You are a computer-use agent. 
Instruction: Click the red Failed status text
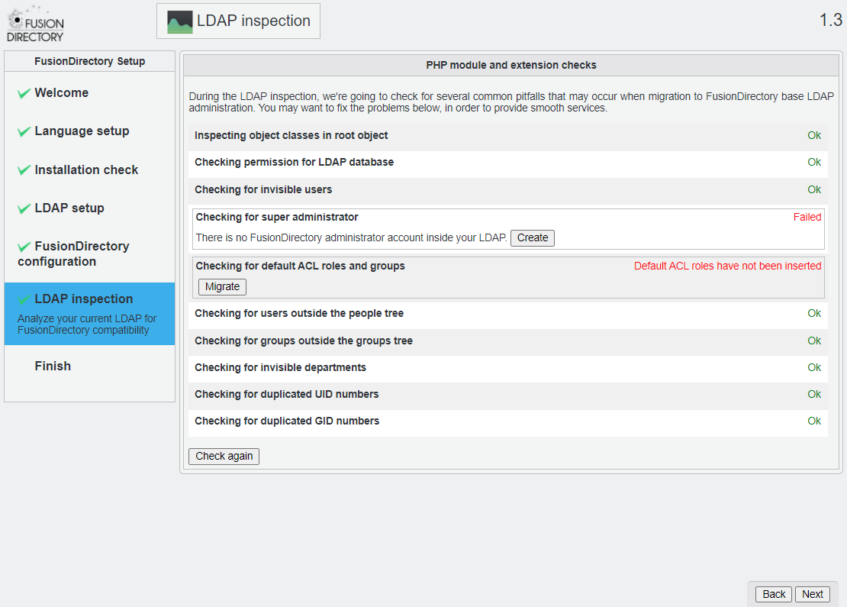tap(806, 217)
